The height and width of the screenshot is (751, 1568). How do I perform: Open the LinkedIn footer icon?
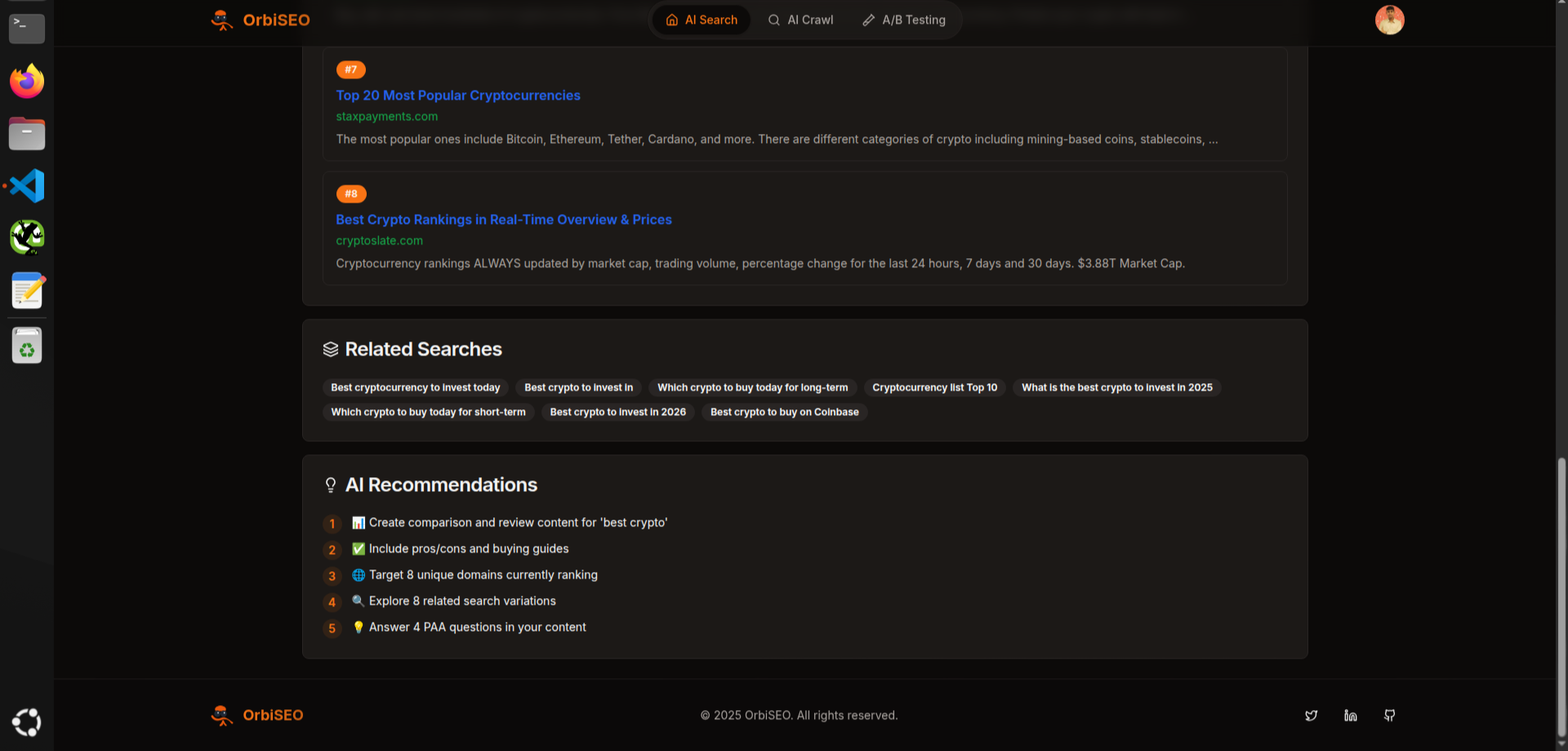[x=1350, y=716]
